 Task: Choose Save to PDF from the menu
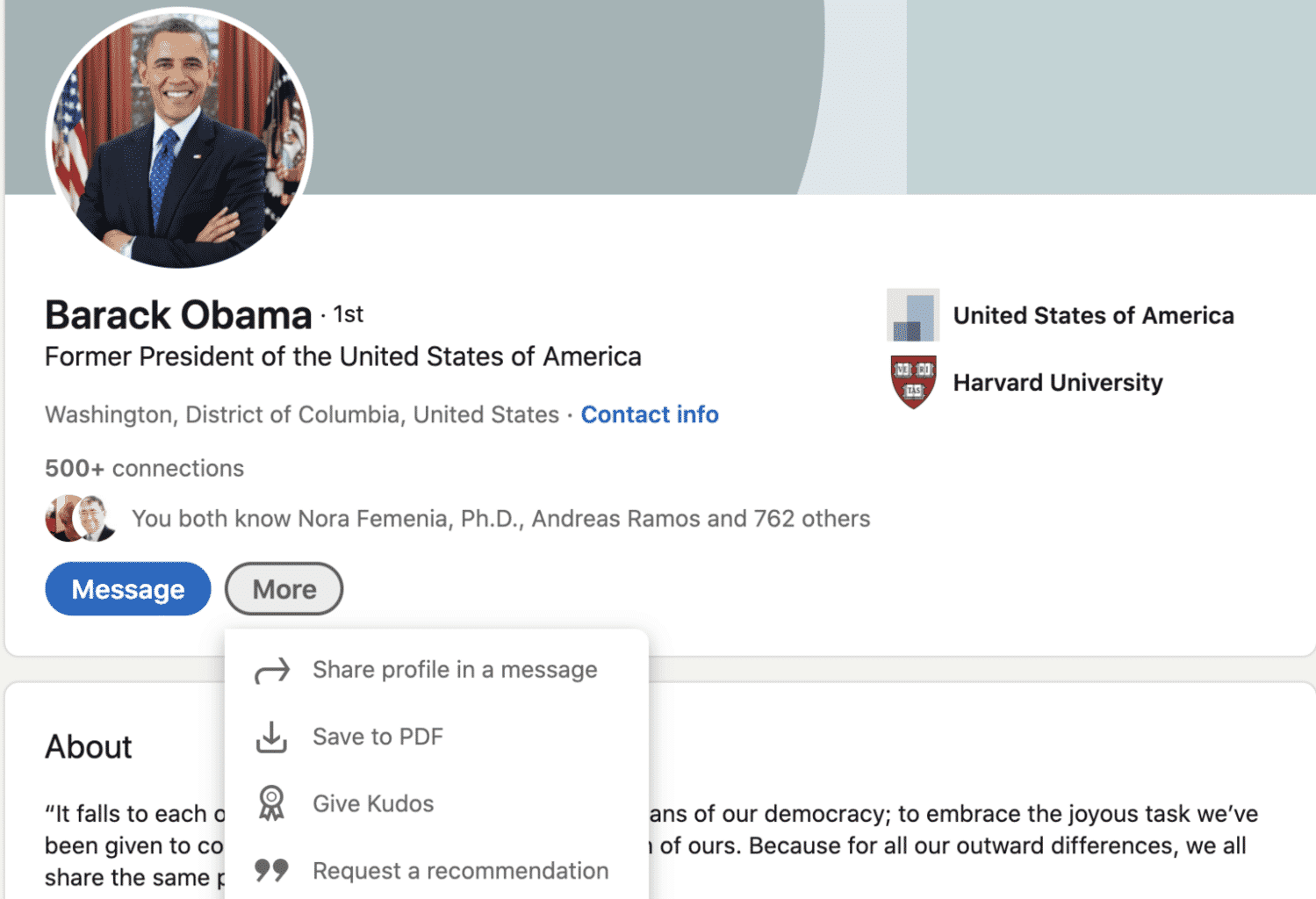tap(378, 737)
